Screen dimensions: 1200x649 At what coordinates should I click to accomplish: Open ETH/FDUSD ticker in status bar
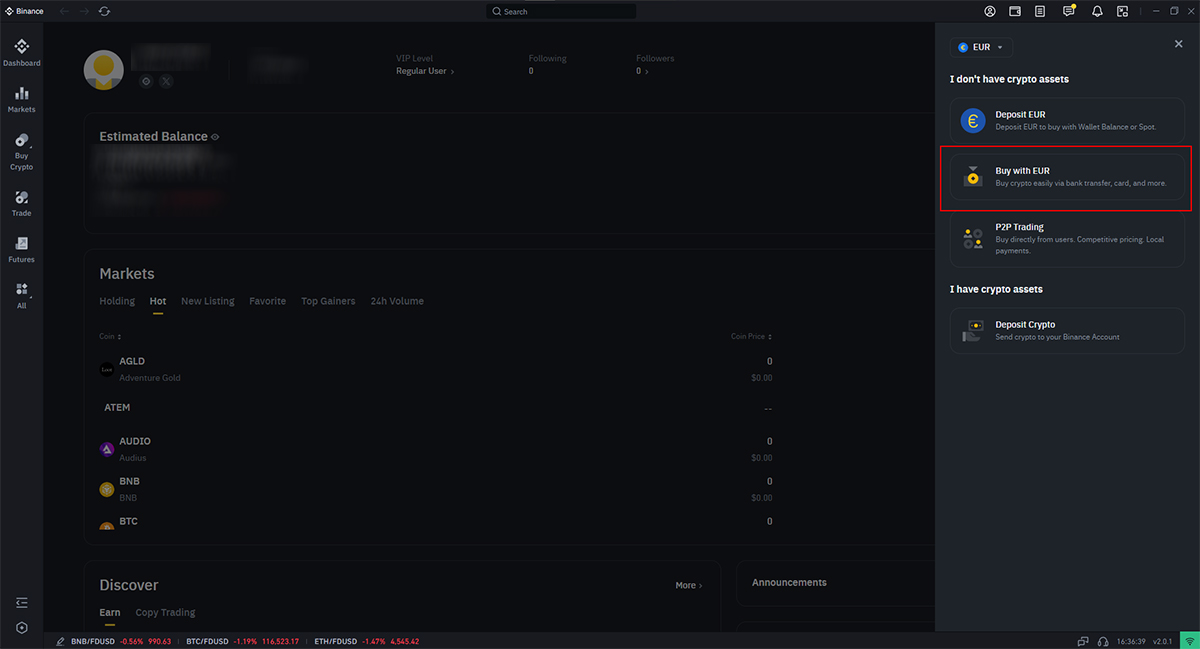(x=366, y=641)
